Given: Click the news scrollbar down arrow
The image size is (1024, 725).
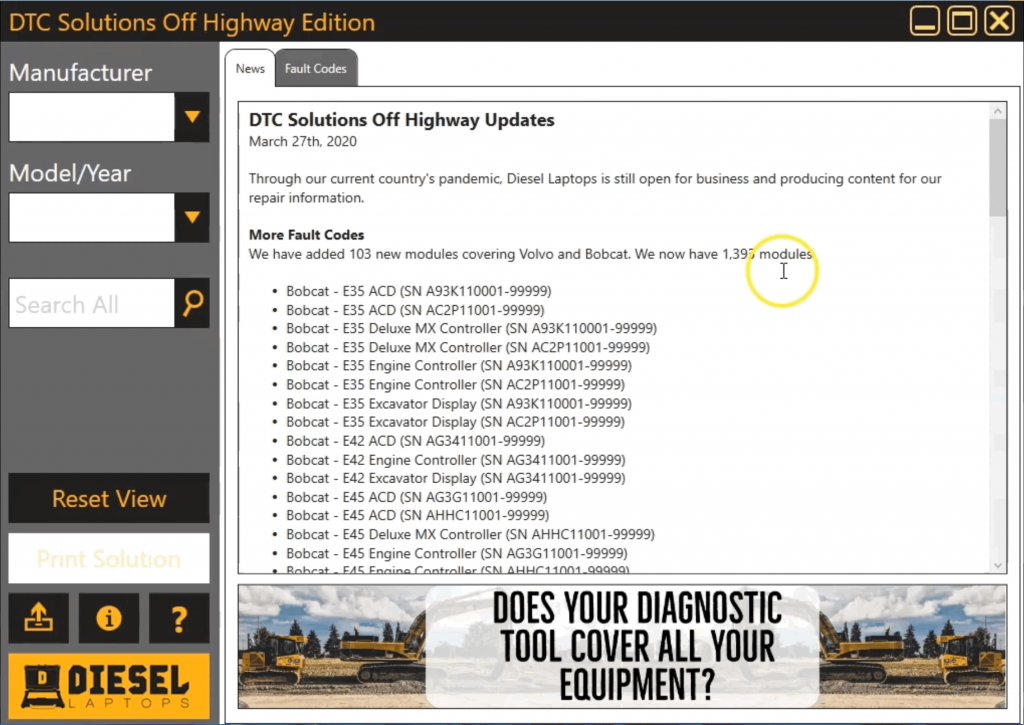Looking at the screenshot, I should click(x=998, y=565).
